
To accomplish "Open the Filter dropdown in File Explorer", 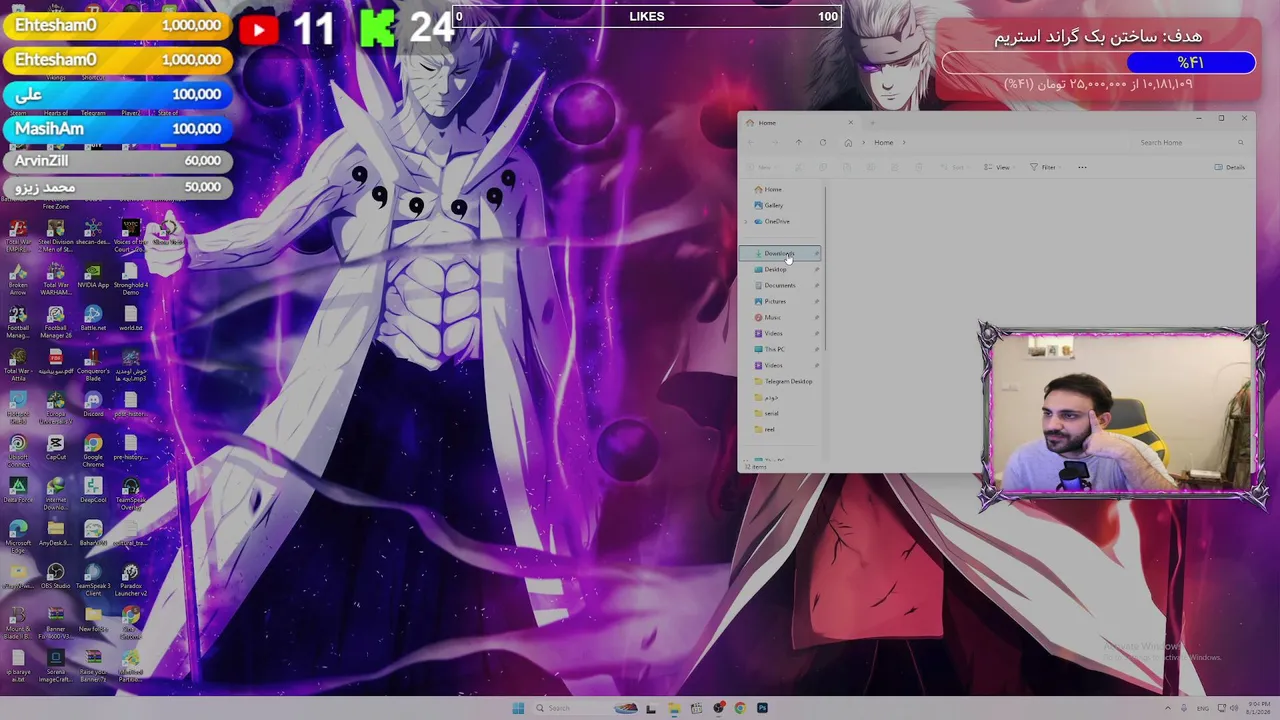I will [x=1045, y=167].
